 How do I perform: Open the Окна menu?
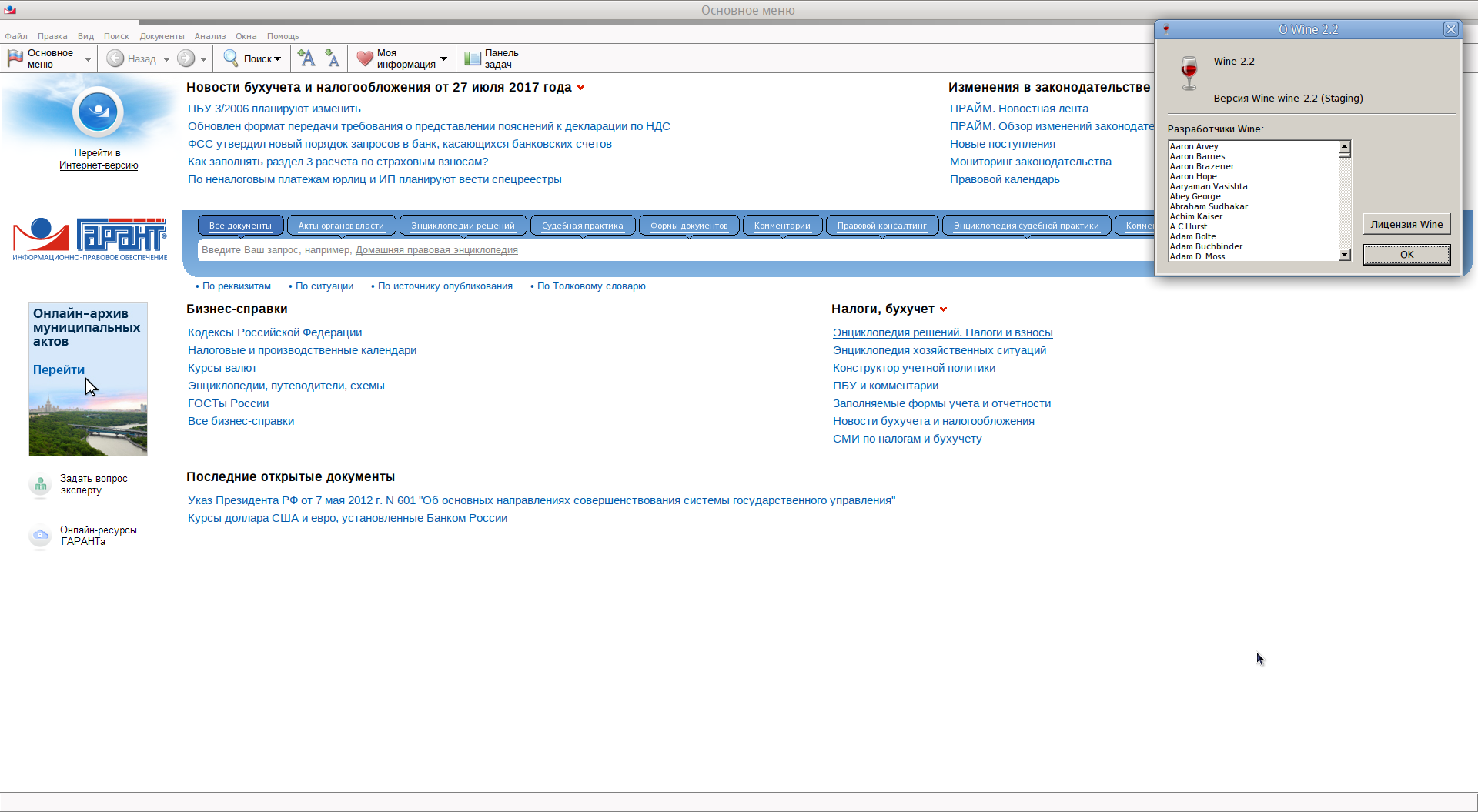pyautogui.click(x=246, y=36)
